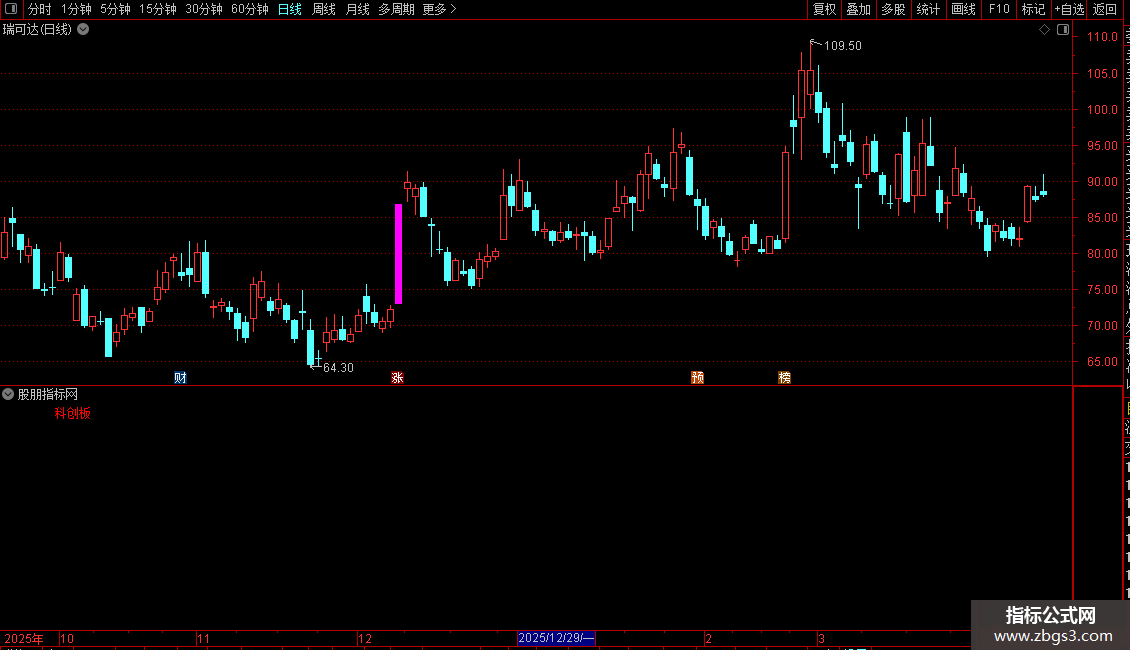Click the 标记 mark button

[1033, 9]
